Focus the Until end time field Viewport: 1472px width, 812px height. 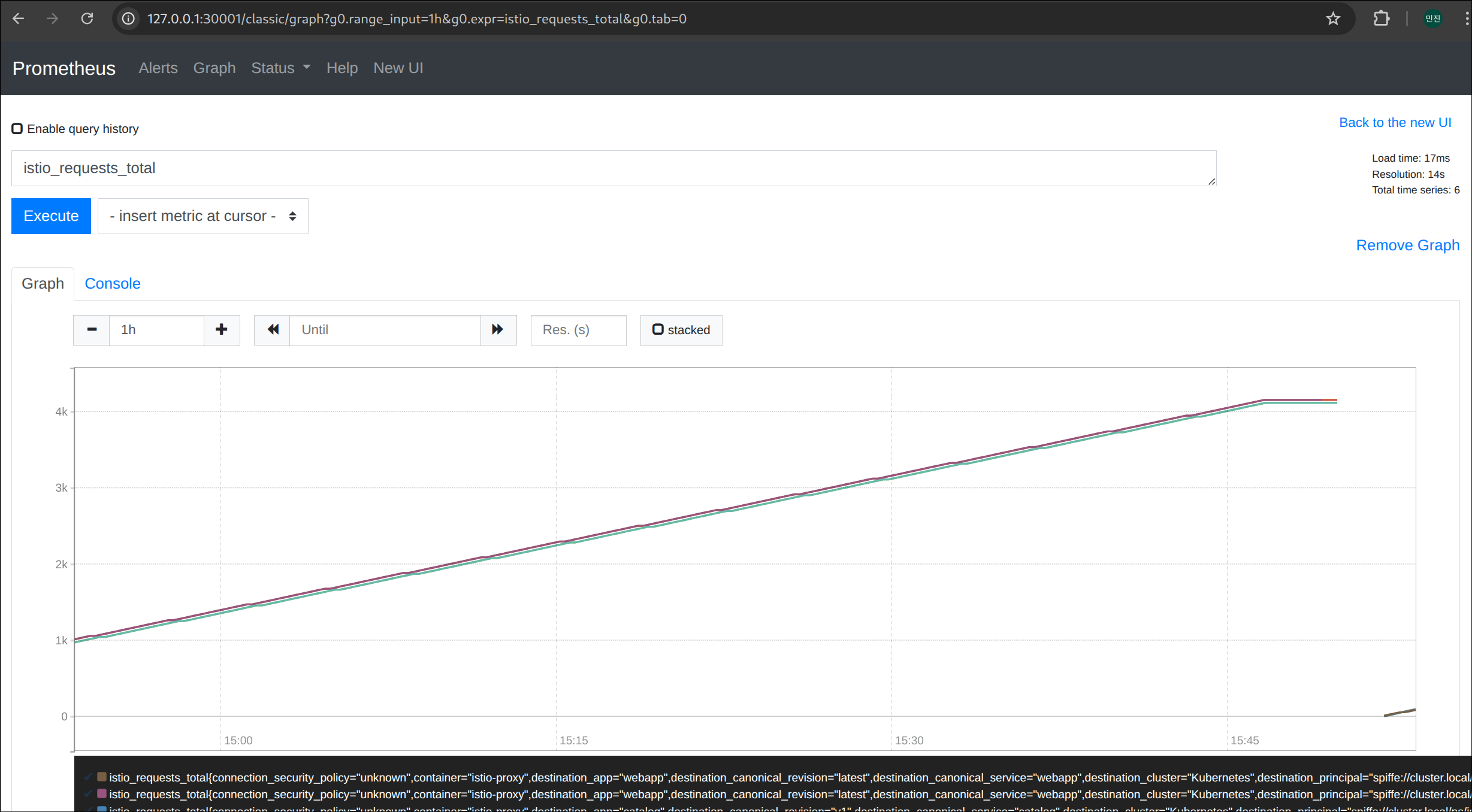(385, 330)
